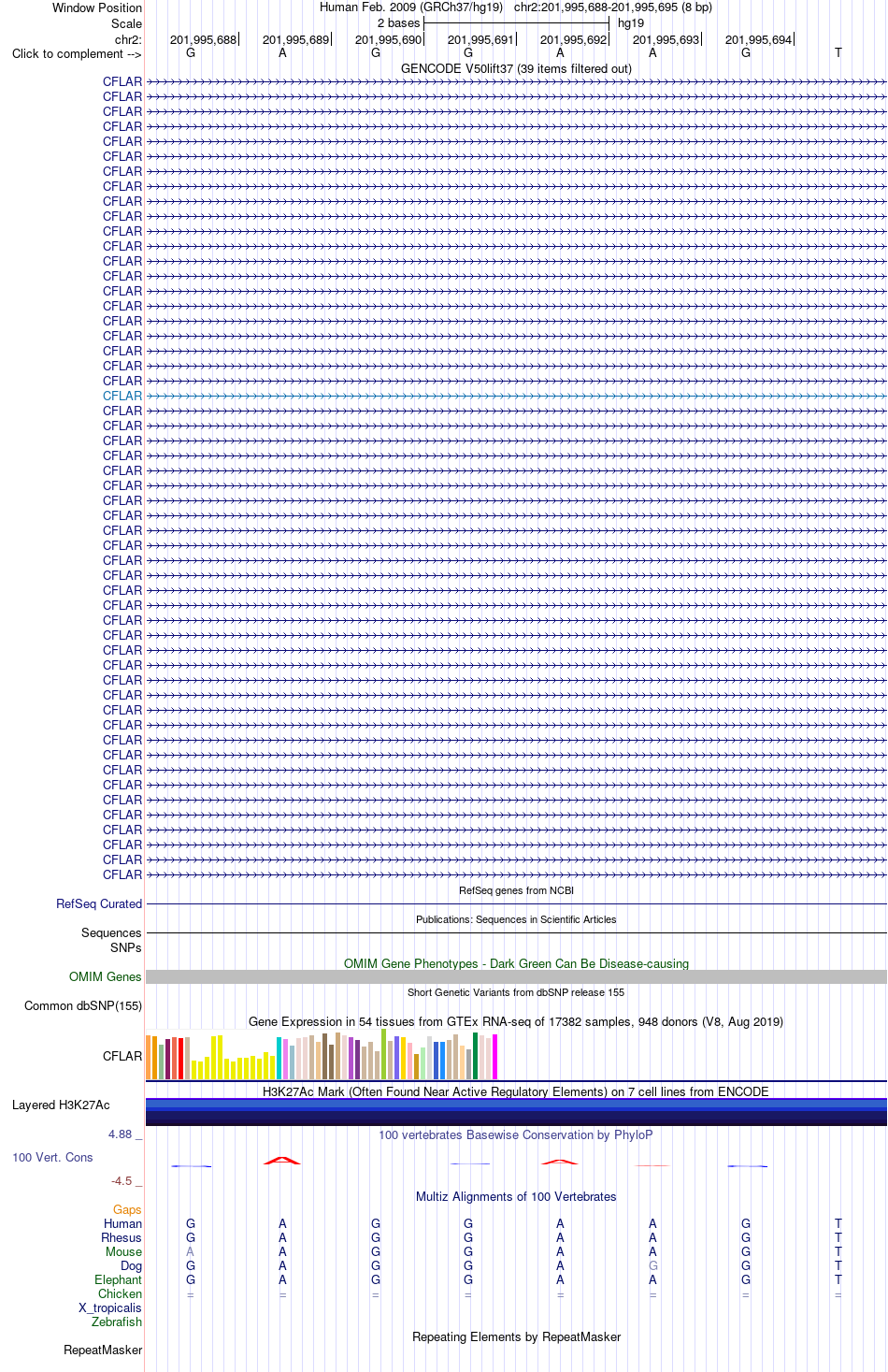Click the orange Gaps label
This screenshot has height=1372, width=888.
click(x=127, y=1209)
